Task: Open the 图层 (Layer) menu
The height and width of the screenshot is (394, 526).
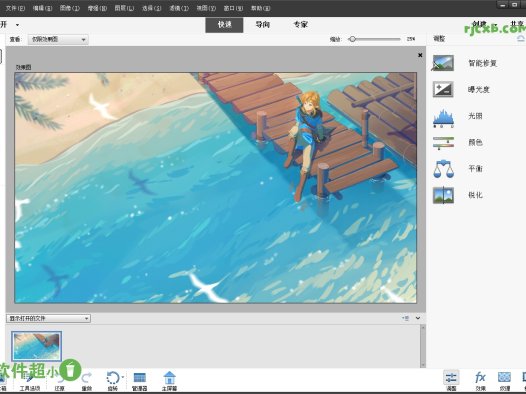Action: click(x=124, y=8)
